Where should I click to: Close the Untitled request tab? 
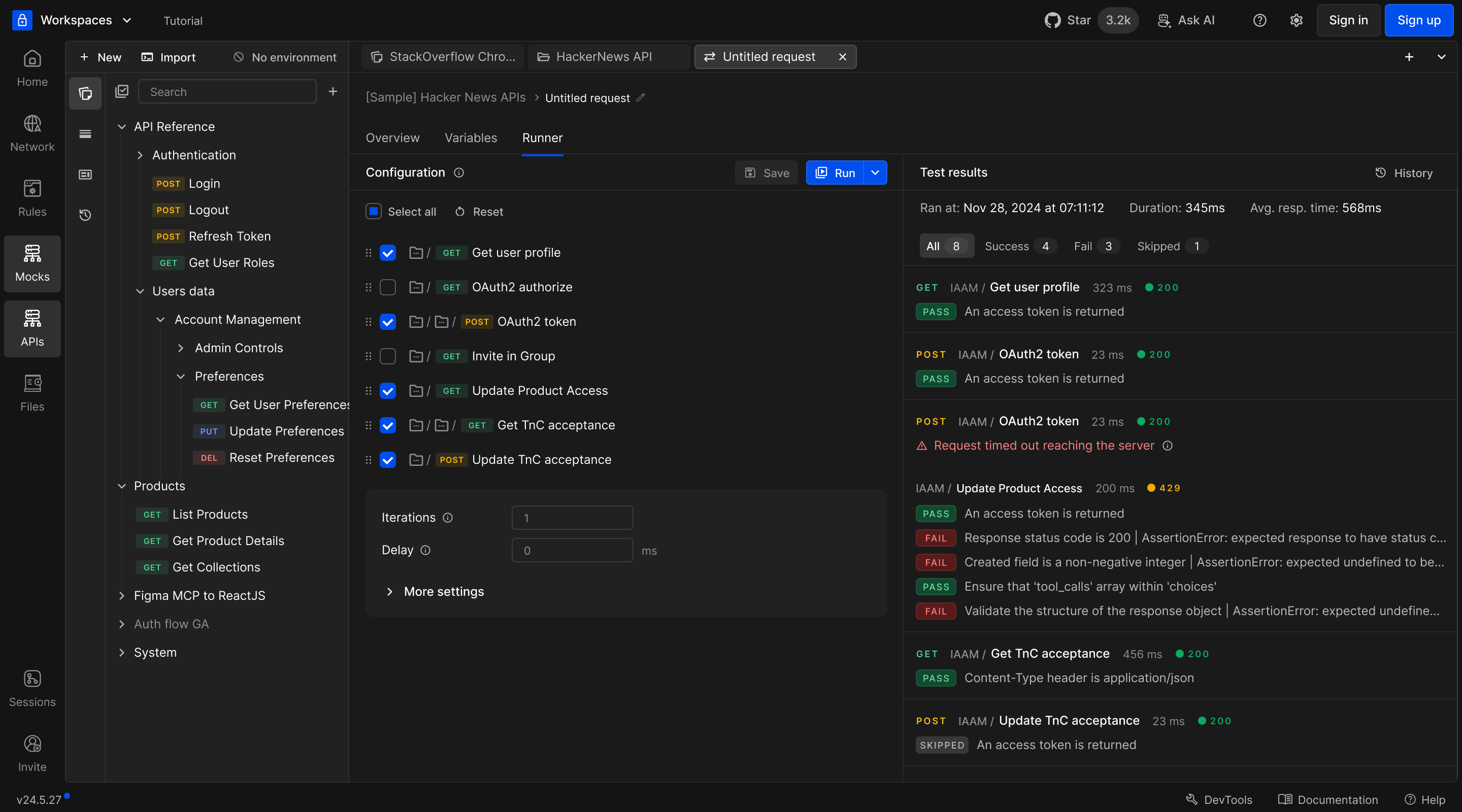(842, 57)
